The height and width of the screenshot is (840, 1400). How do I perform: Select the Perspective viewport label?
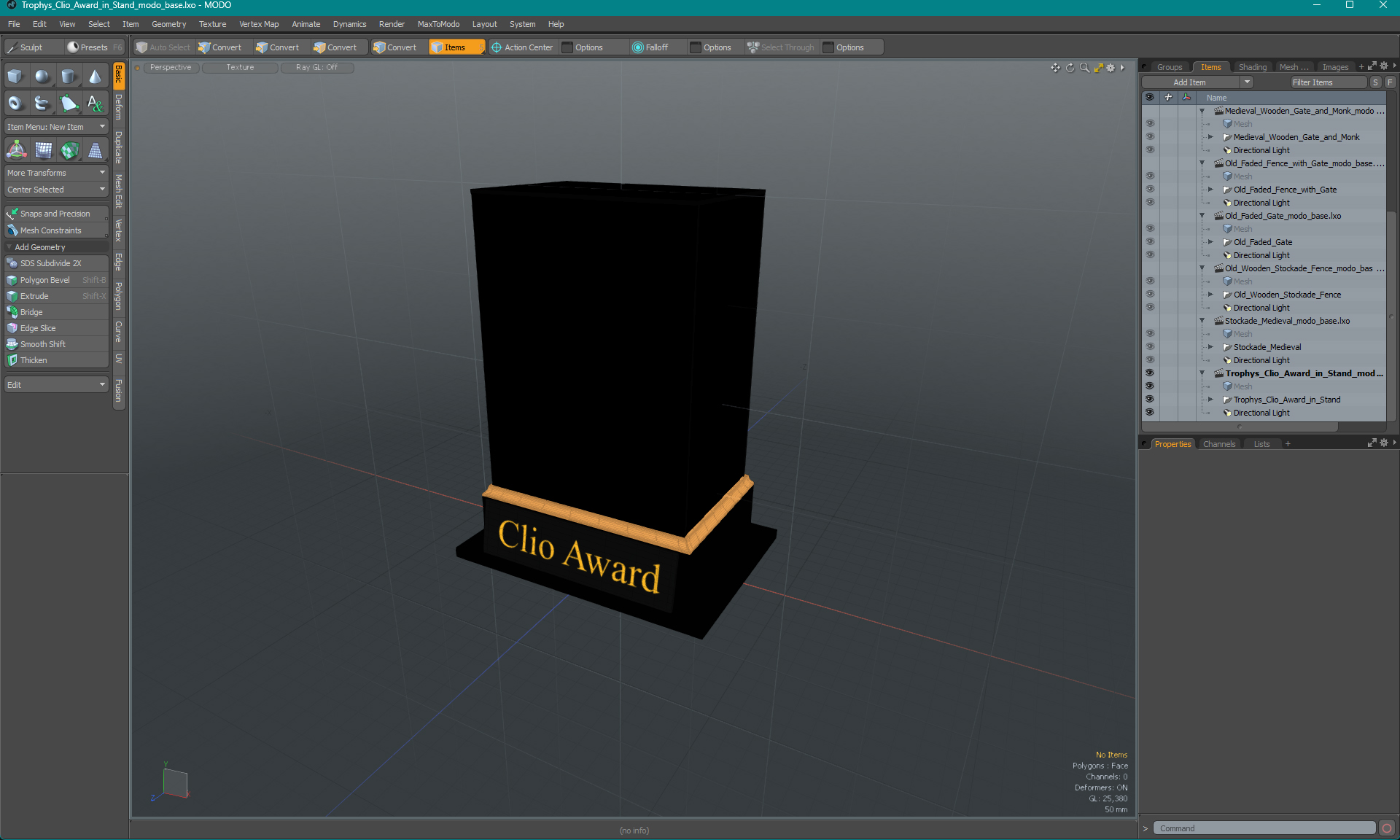pos(170,67)
